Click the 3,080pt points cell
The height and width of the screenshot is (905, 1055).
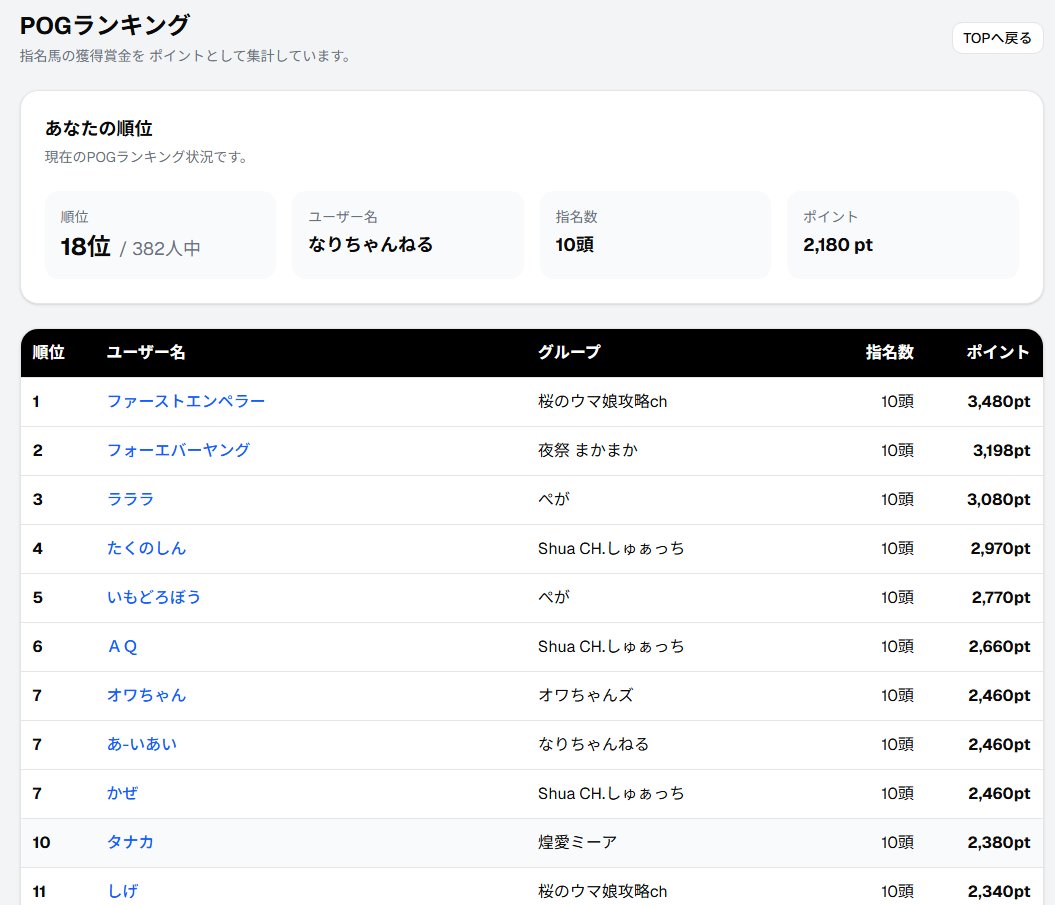click(x=998, y=500)
